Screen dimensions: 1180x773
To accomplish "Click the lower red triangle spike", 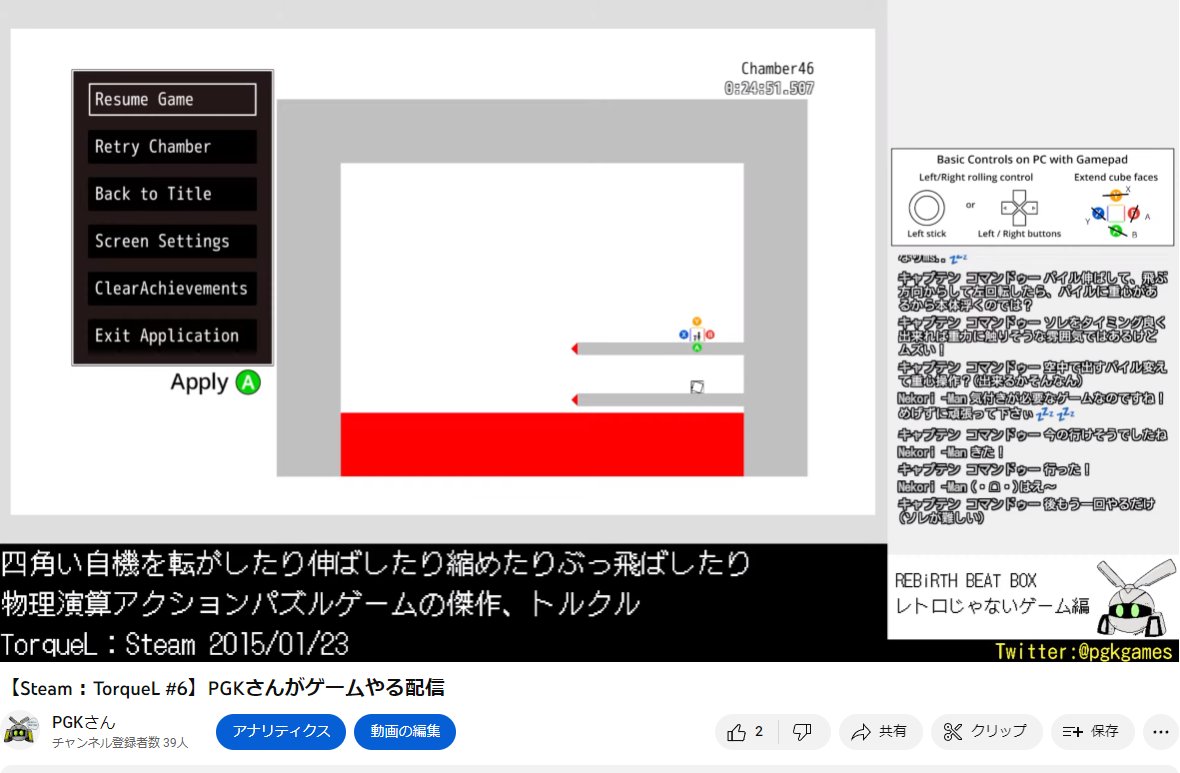I will pos(575,400).
